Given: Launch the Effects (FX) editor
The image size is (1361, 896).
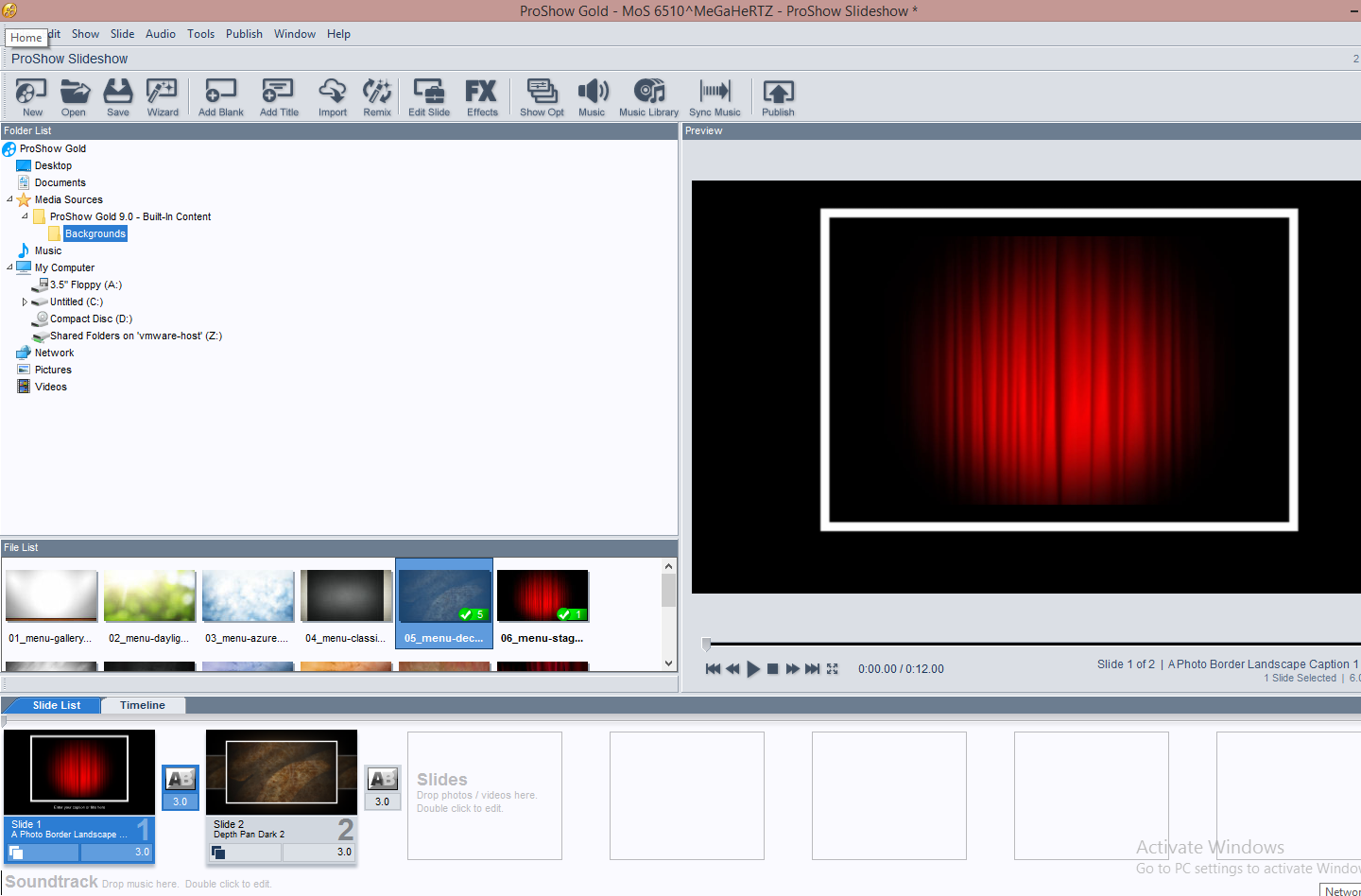Looking at the screenshot, I should tap(482, 95).
